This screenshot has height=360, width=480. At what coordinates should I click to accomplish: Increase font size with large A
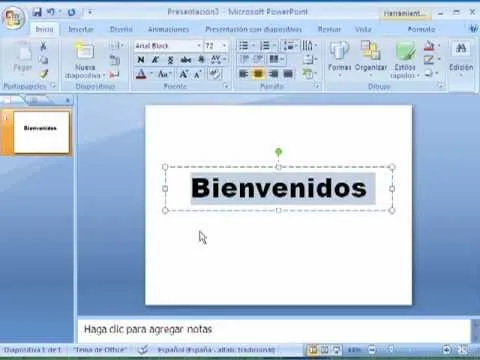tap(183, 74)
